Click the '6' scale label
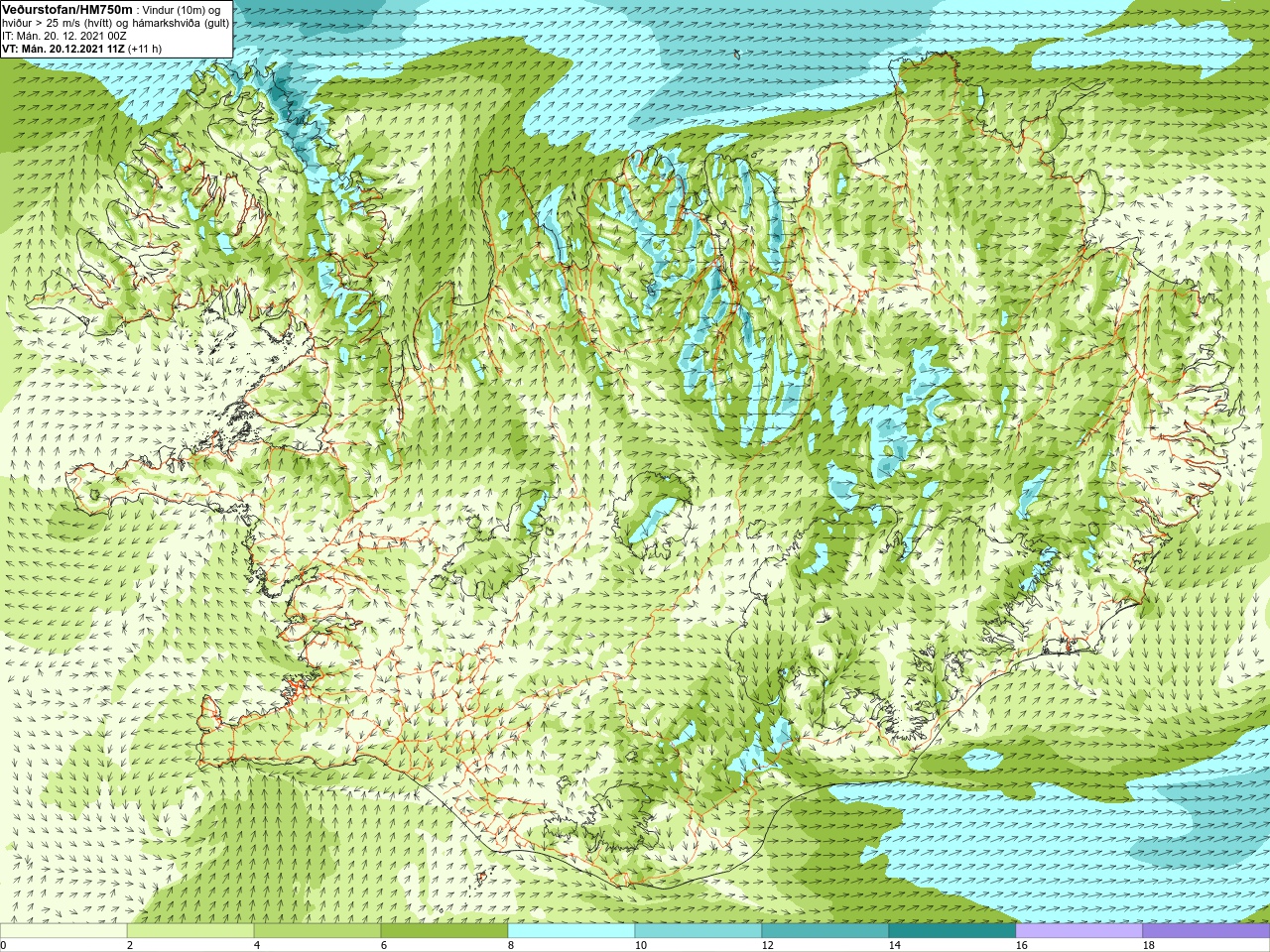The height and width of the screenshot is (952, 1270). point(384,945)
